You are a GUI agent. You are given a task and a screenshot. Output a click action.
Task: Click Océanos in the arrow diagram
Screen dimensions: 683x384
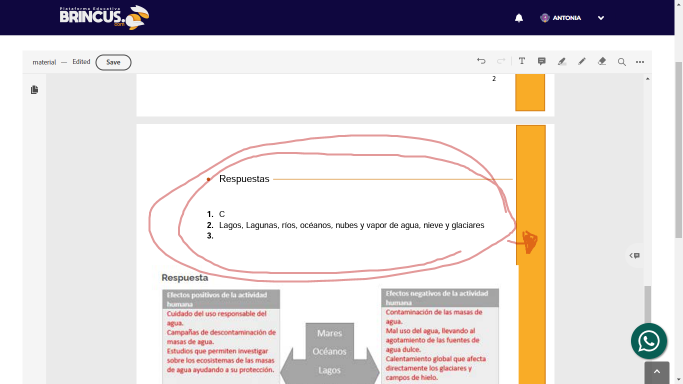pyautogui.click(x=329, y=351)
